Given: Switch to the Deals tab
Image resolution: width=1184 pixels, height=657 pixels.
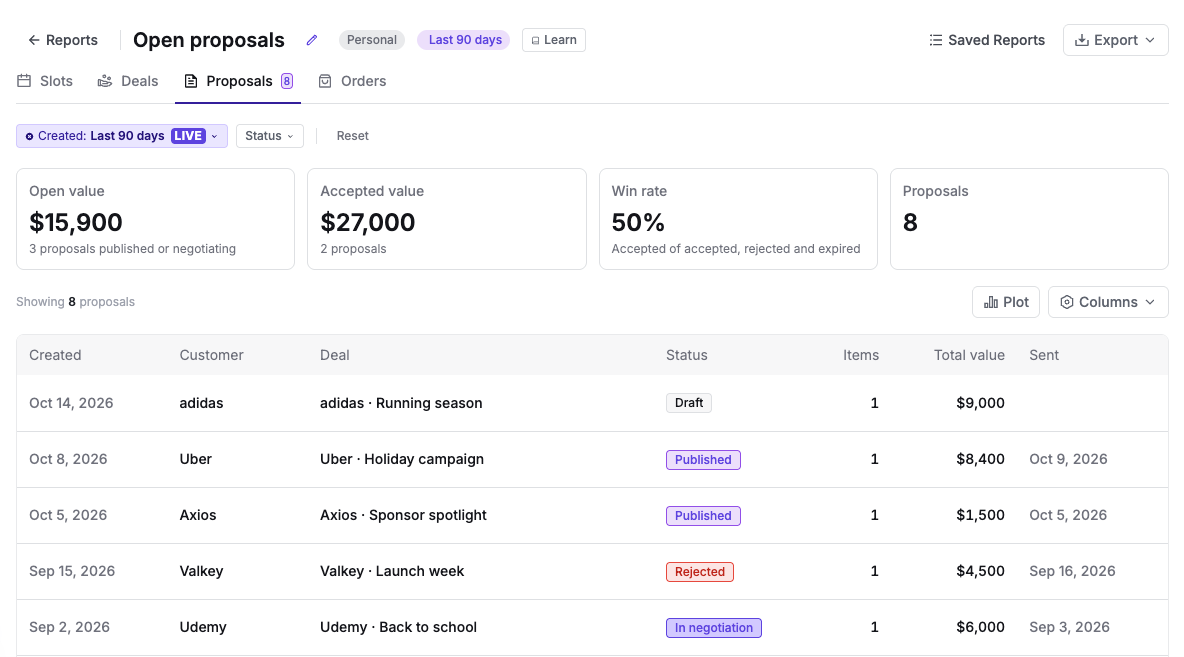Looking at the screenshot, I should point(128,81).
